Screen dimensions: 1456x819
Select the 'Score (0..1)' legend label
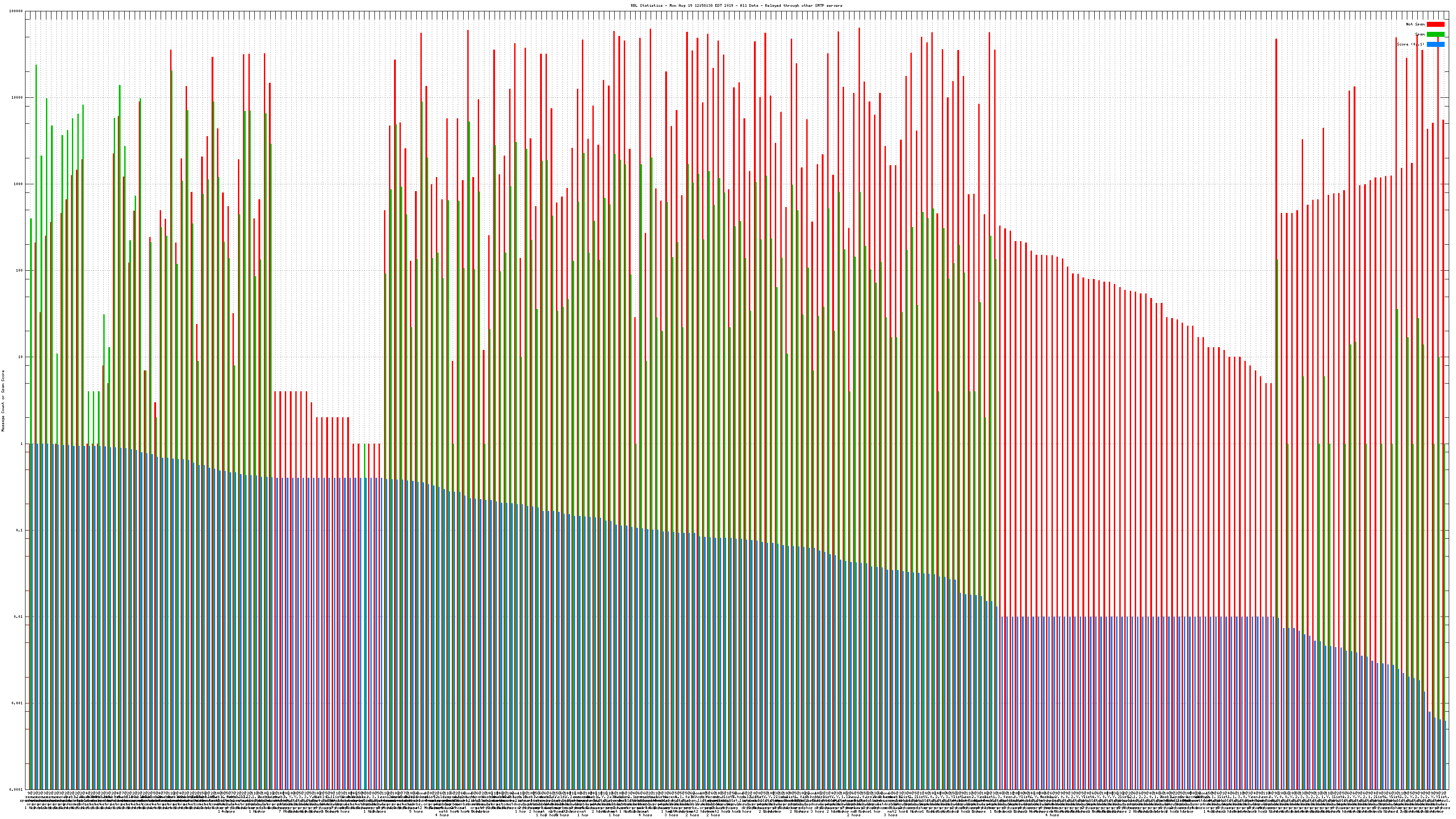click(1410, 44)
